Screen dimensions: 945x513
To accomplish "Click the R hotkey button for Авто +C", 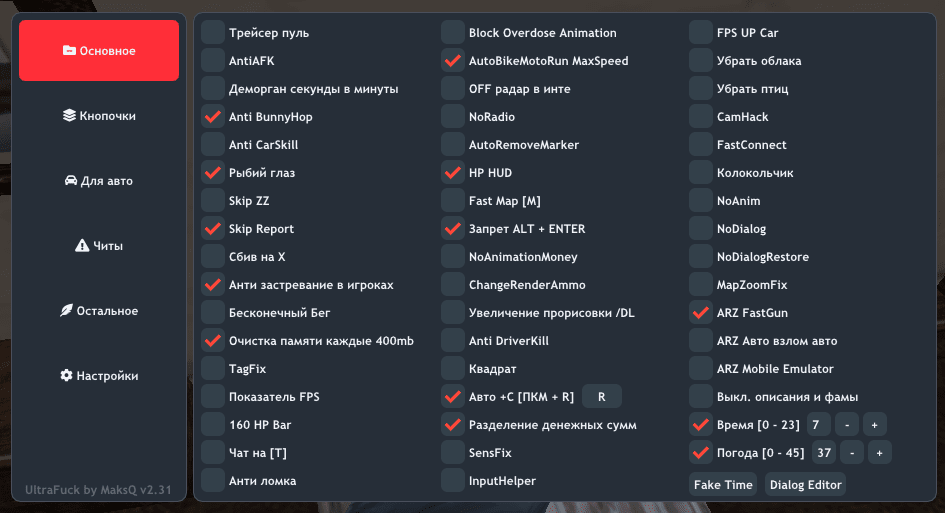I will (x=601, y=397).
